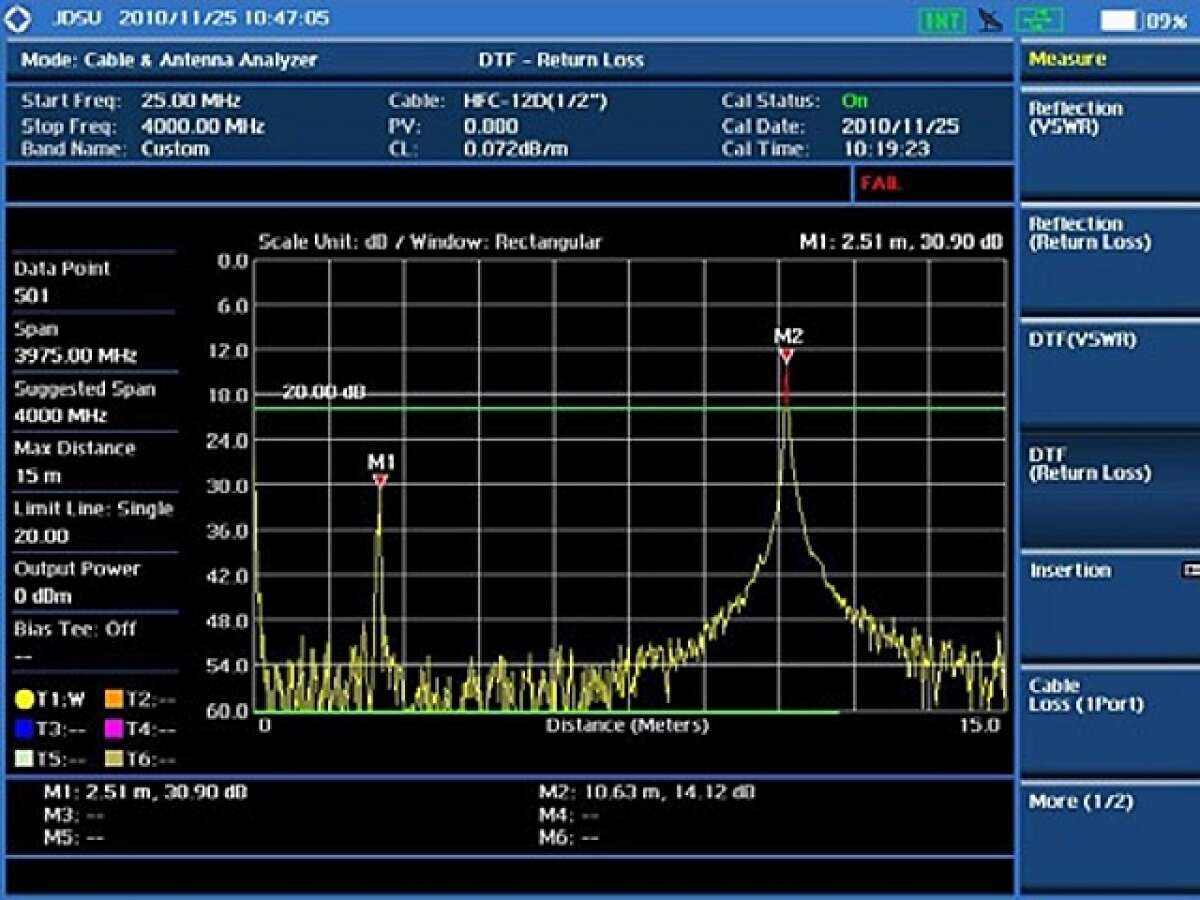Screen dimensions: 1200x900
Task: Click the M5 empty marker entry
Action: point(73,838)
